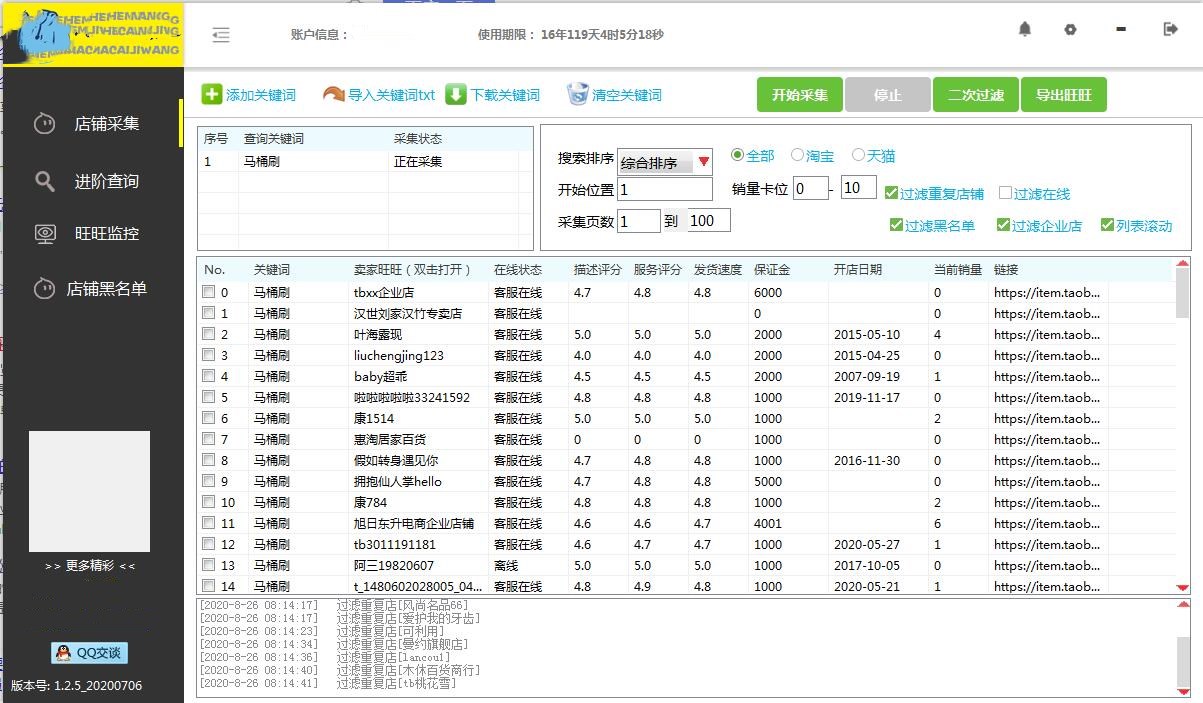Image resolution: width=1203 pixels, height=703 pixels.
Task: Open the settings gear dropdown
Action: coord(1070,30)
